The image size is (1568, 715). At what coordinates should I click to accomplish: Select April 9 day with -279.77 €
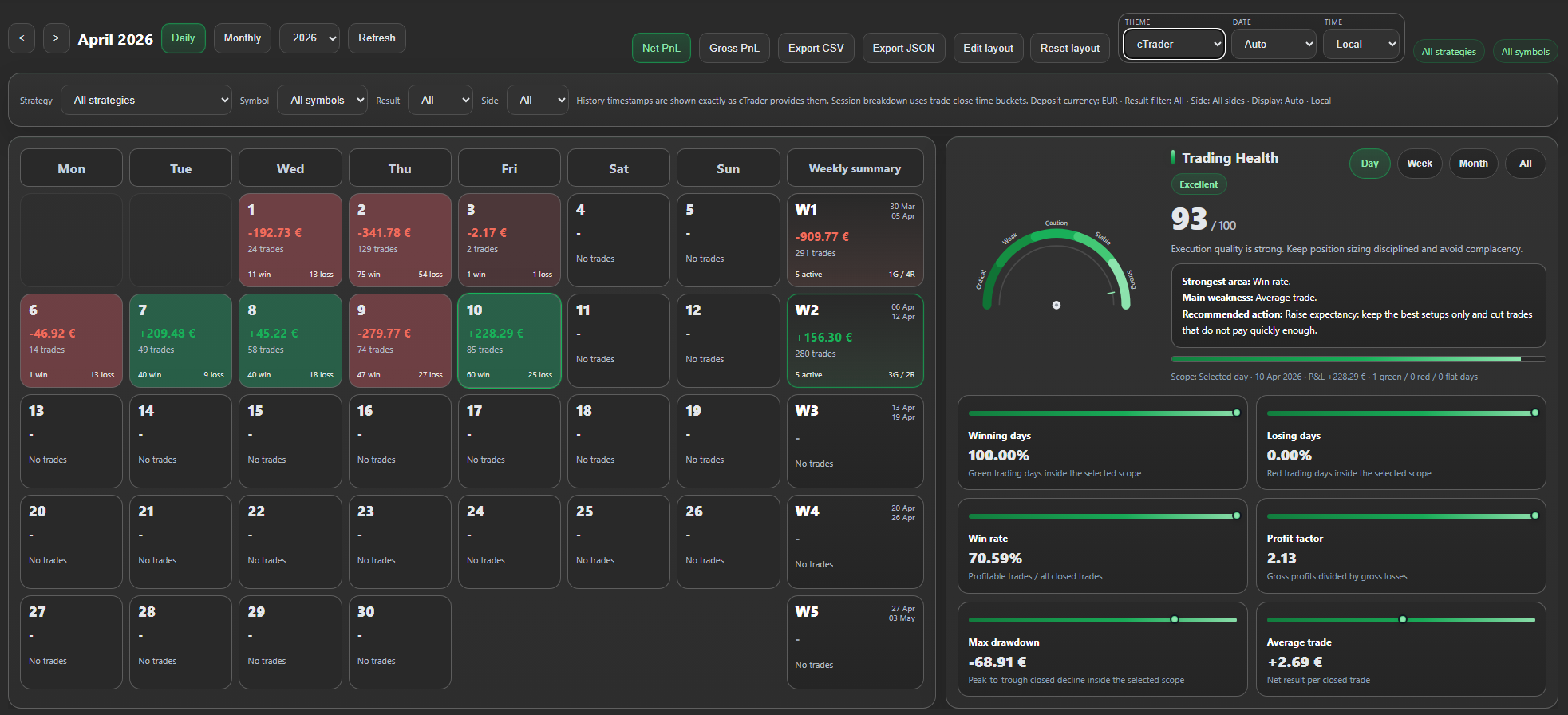(400, 341)
